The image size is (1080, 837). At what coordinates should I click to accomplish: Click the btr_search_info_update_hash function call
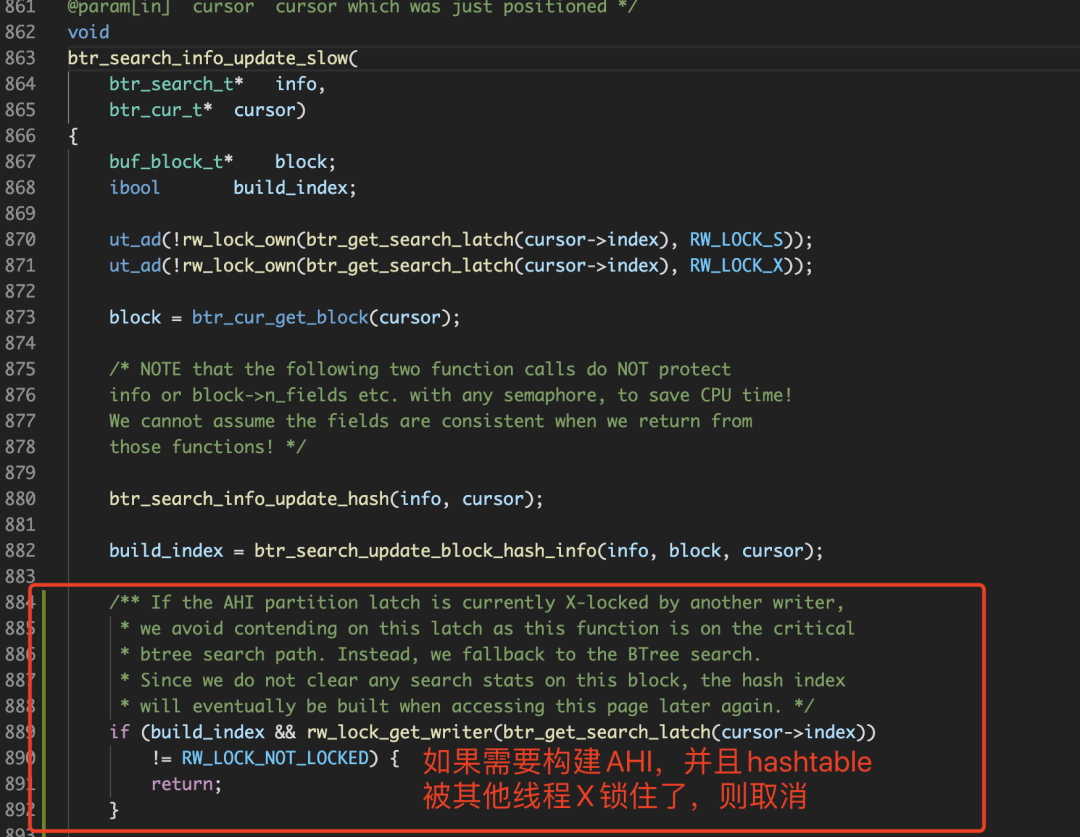tap(249, 499)
